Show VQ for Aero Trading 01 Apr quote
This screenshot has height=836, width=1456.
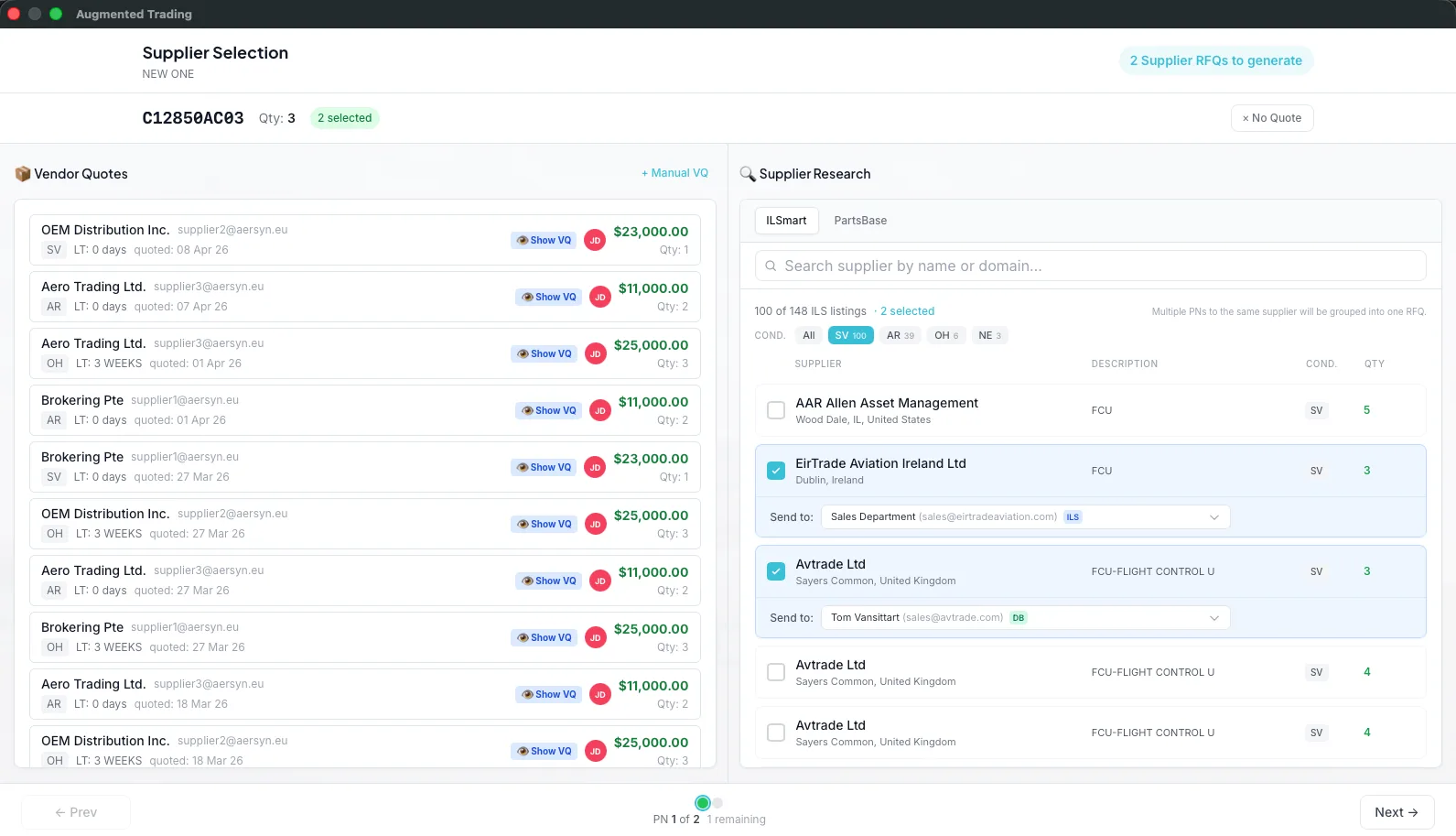(x=544, y=353)
